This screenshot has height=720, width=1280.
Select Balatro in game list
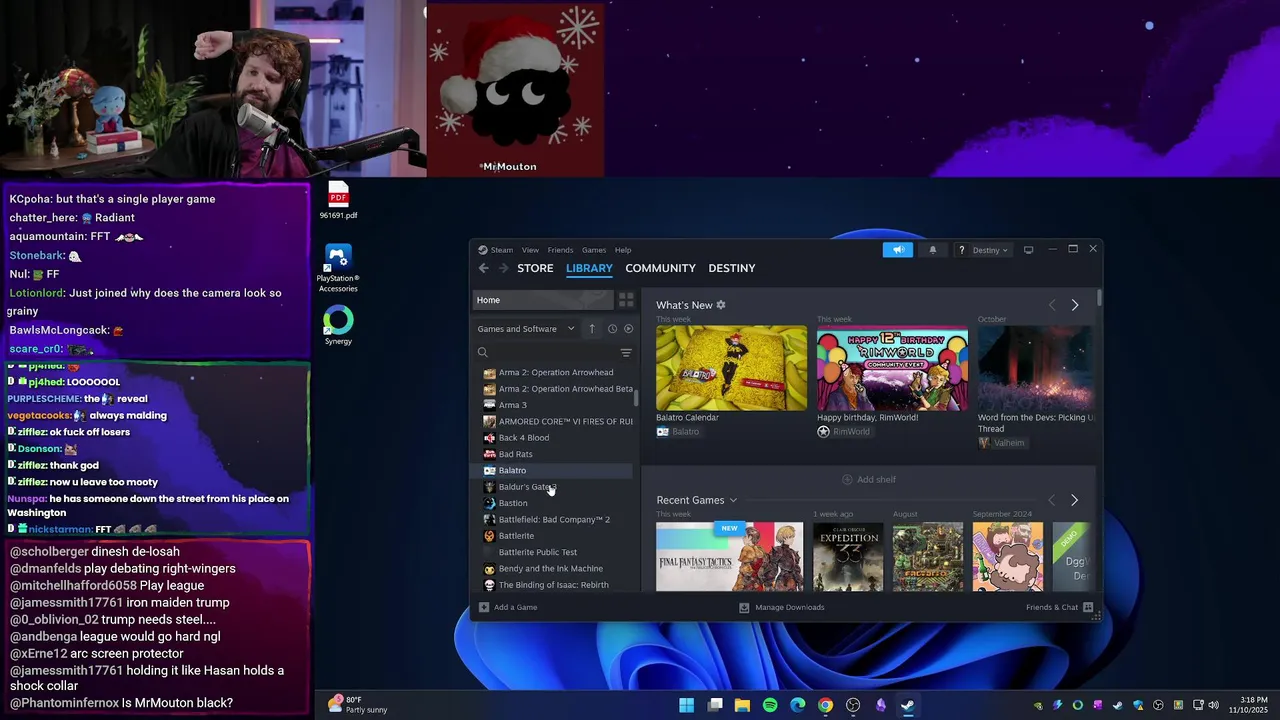pos(553,470)
